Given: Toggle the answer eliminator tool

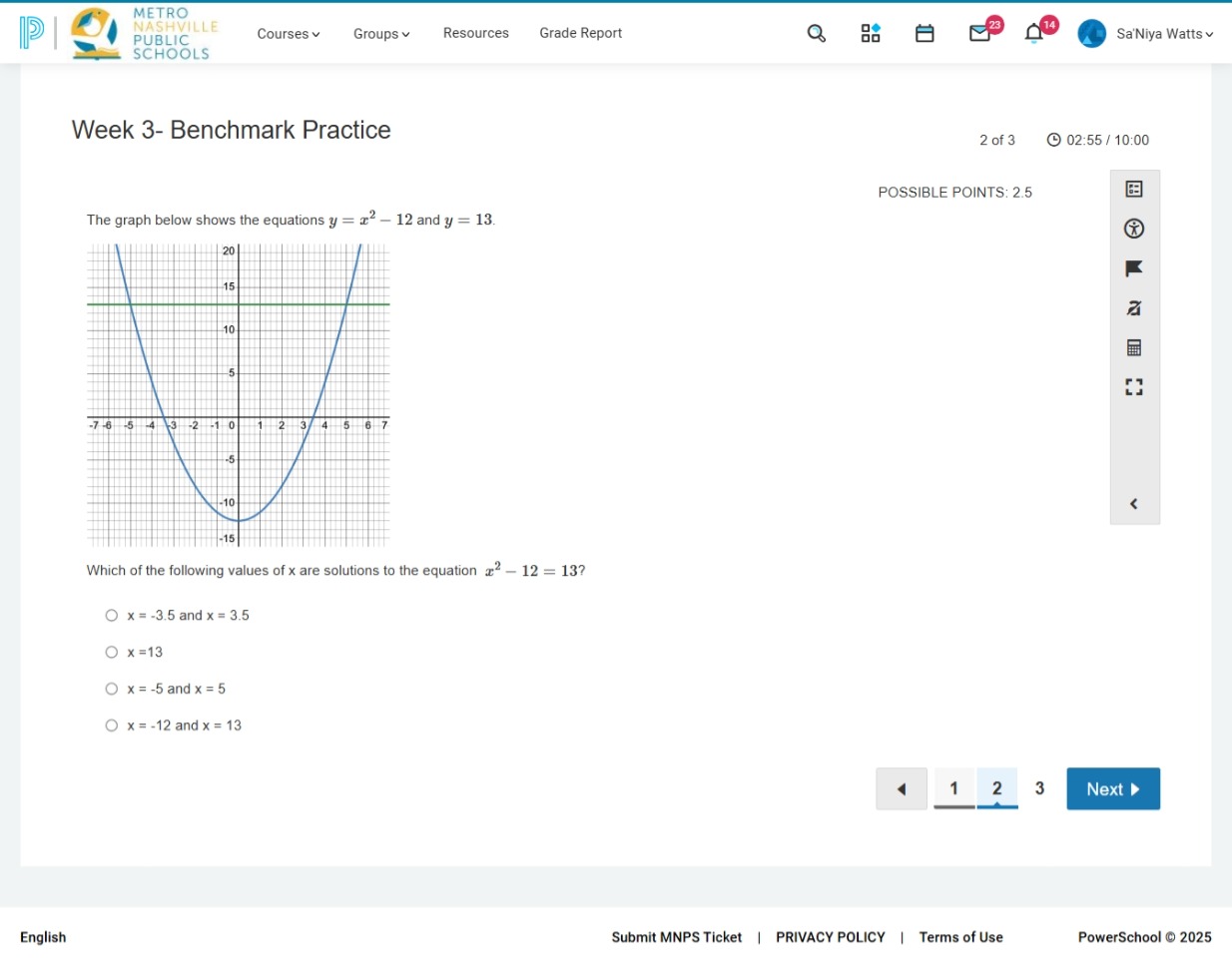Looking at the screenshot, I should point(1134,308).
